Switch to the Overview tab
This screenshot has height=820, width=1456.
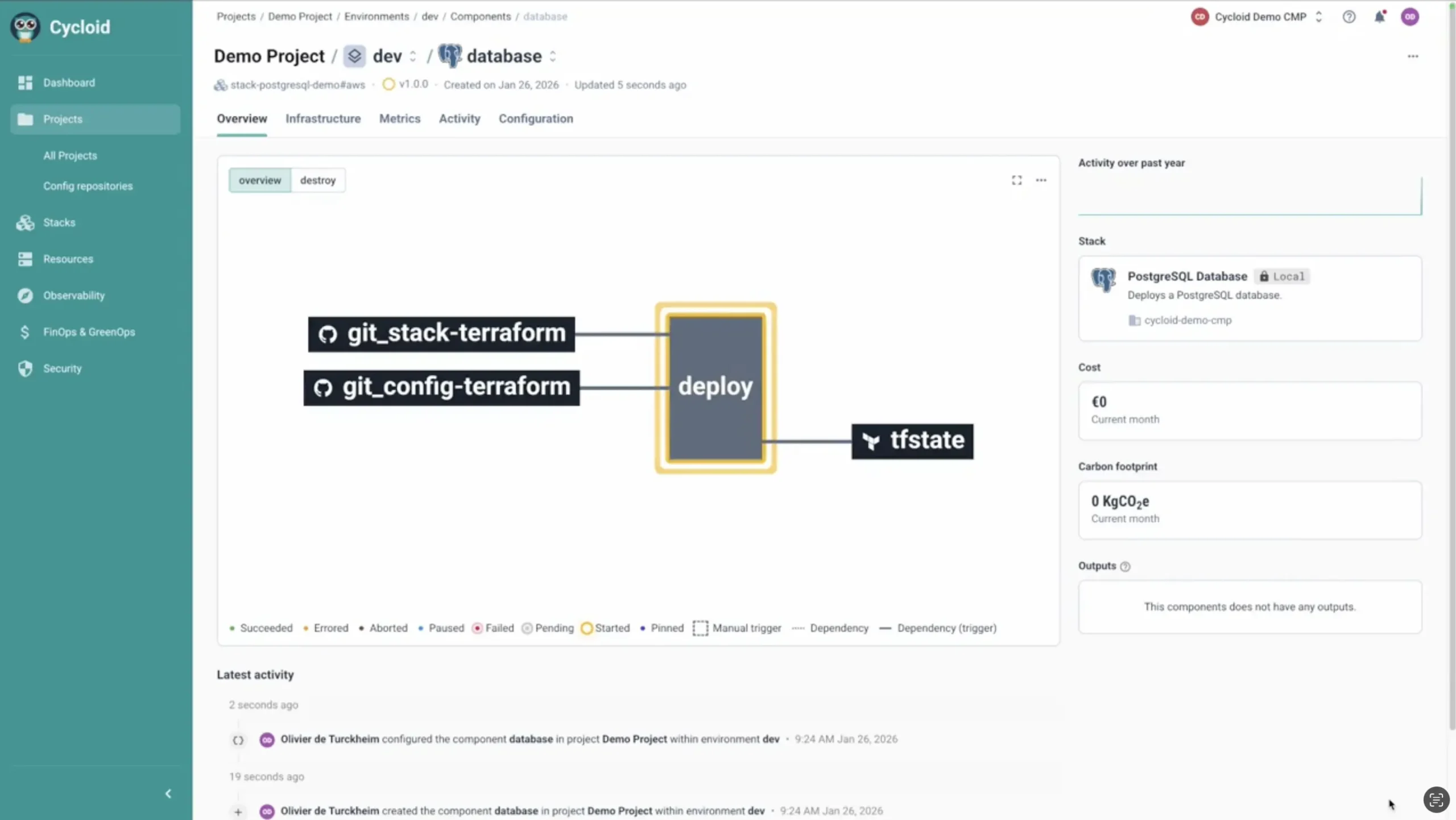coord(242,118)
